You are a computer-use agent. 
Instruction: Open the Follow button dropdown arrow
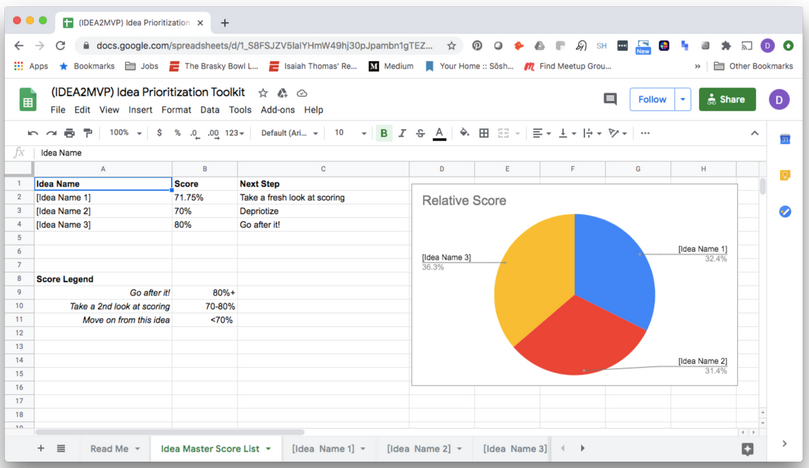coord(683,100)
